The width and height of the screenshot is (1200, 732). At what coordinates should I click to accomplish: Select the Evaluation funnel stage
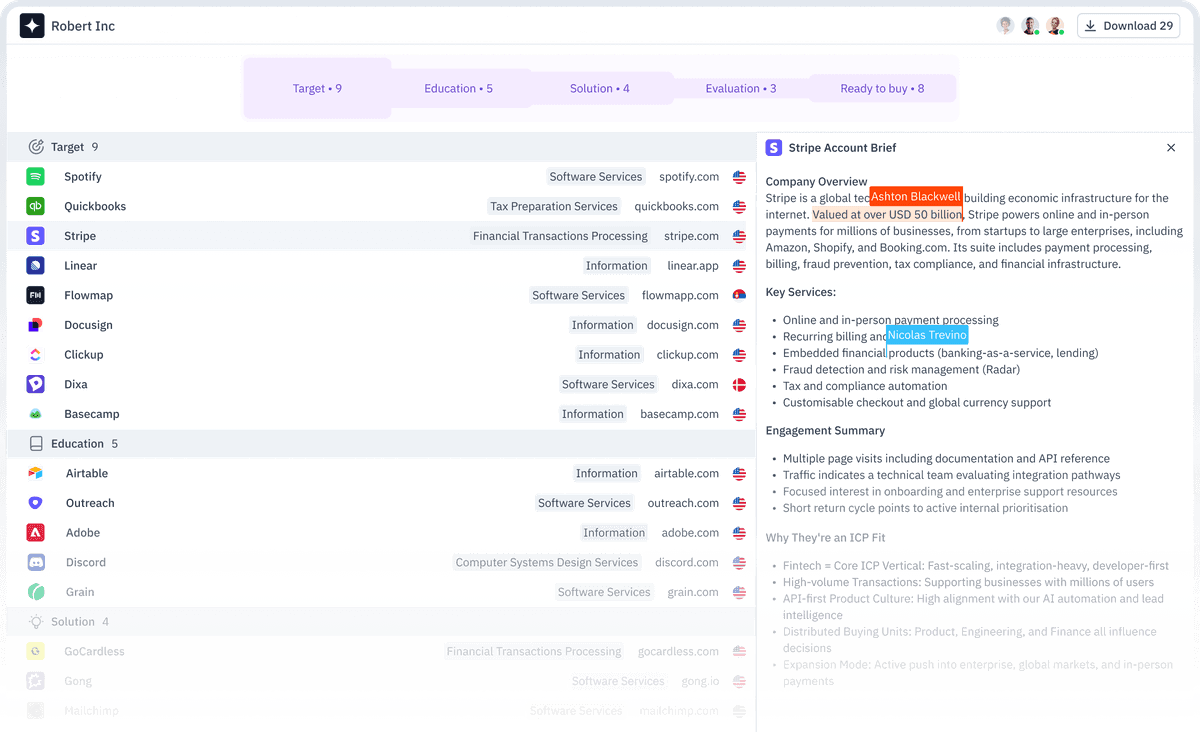click(x=741, y=88)
